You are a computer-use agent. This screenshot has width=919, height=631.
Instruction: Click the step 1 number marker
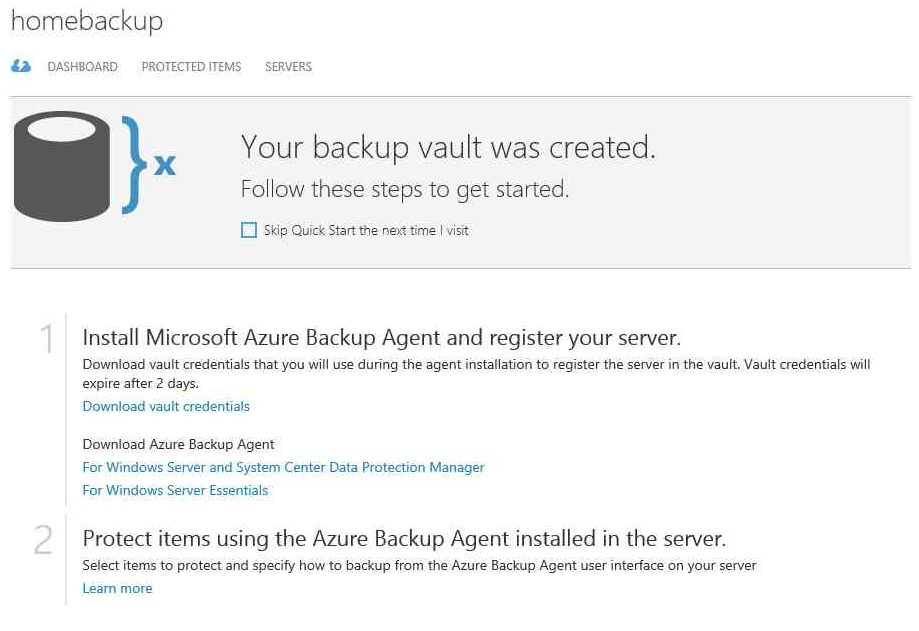(47, 339)
